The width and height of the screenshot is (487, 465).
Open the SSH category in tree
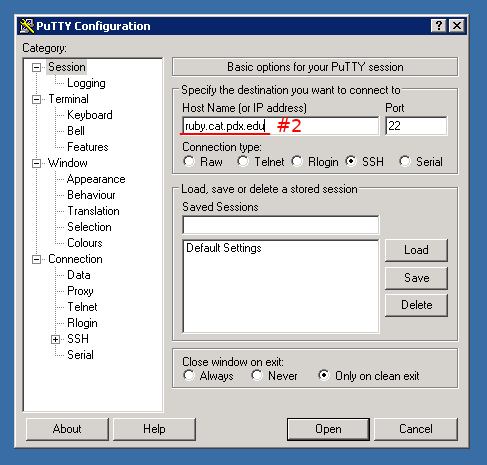(x=78, y=339)
